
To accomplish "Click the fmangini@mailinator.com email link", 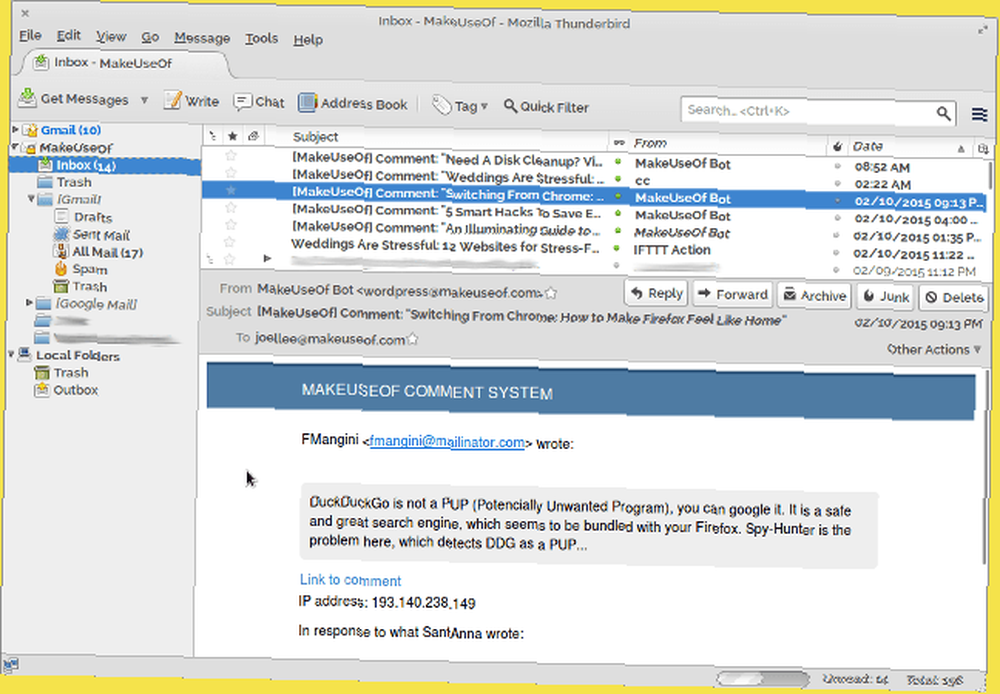I will tap(447, 441).
